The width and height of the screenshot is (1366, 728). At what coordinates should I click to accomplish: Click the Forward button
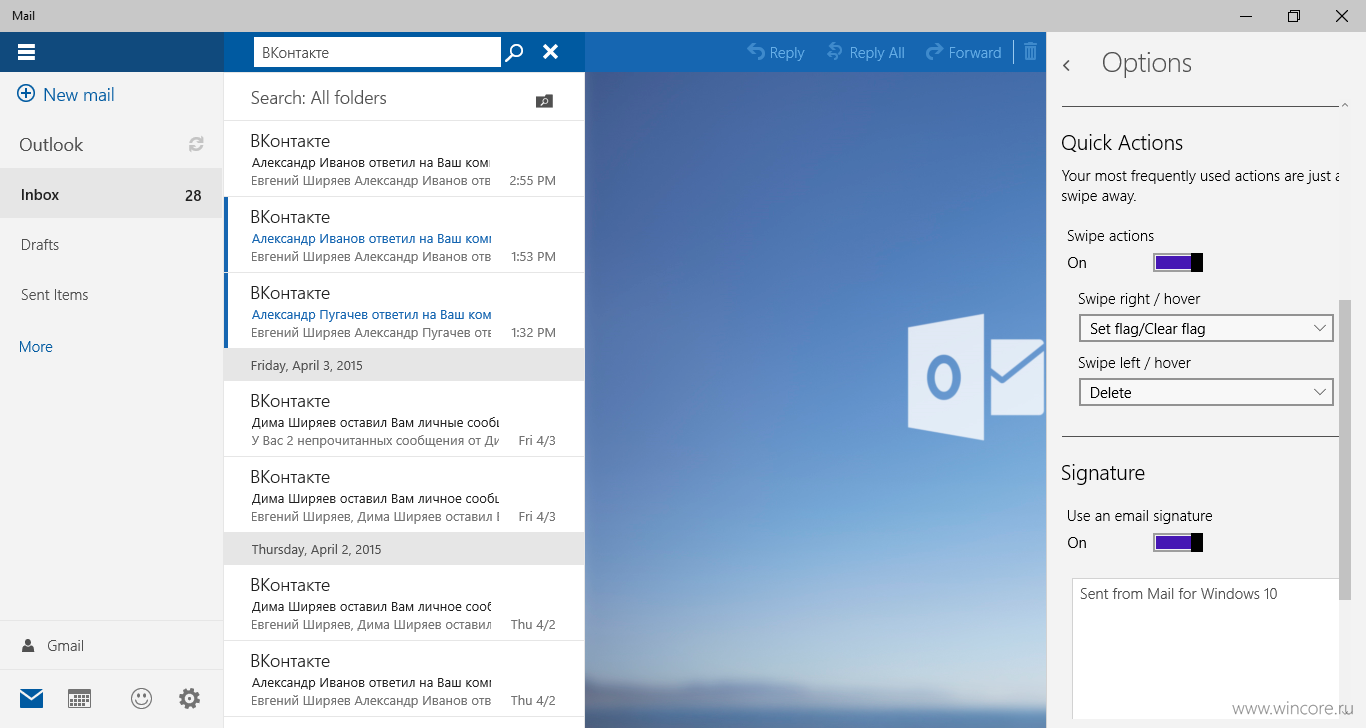click(964, 52)
